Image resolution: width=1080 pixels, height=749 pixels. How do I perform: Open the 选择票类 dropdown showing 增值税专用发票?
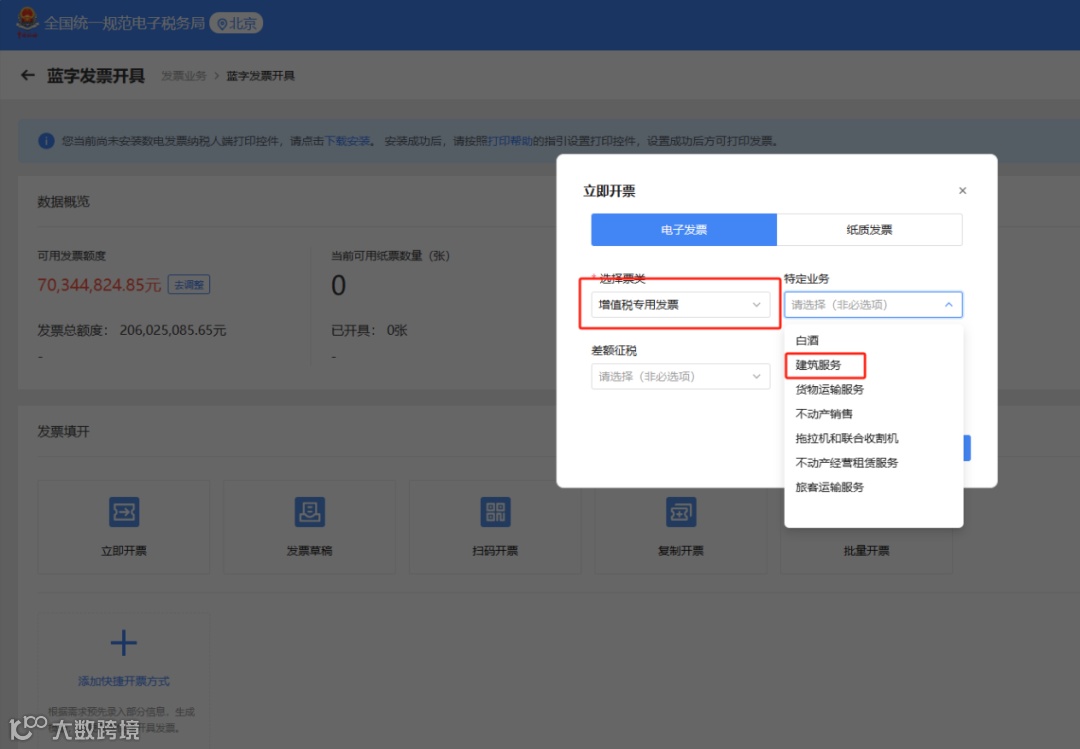tap(681, 305)
